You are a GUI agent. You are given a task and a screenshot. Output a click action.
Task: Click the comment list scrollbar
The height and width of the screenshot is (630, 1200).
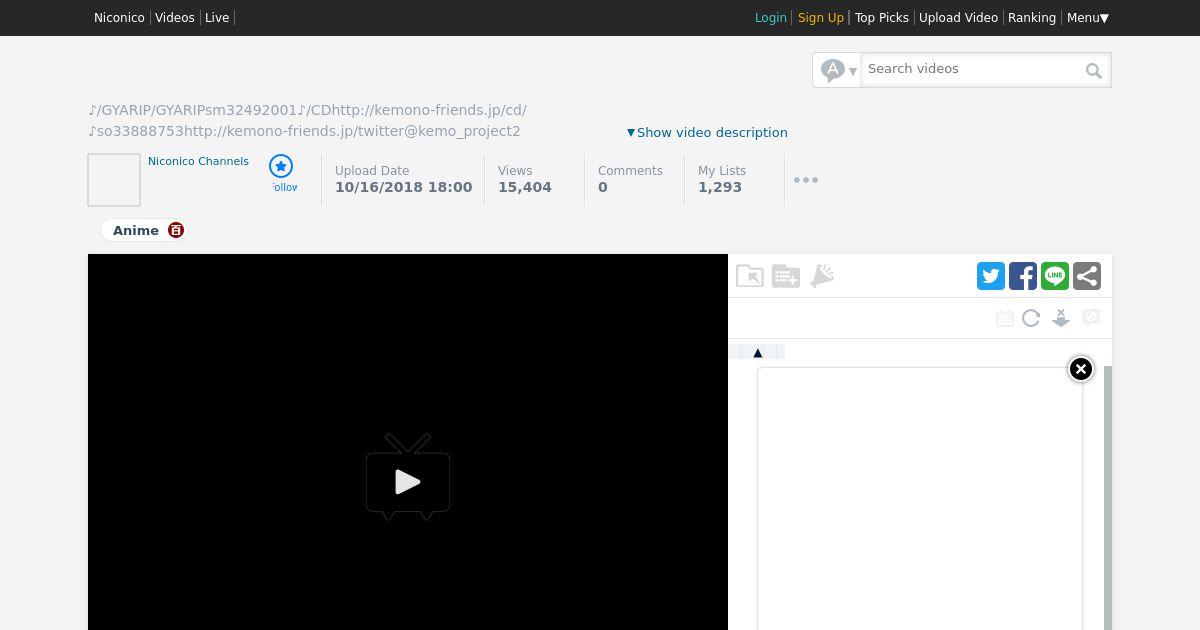(1108, 498)
